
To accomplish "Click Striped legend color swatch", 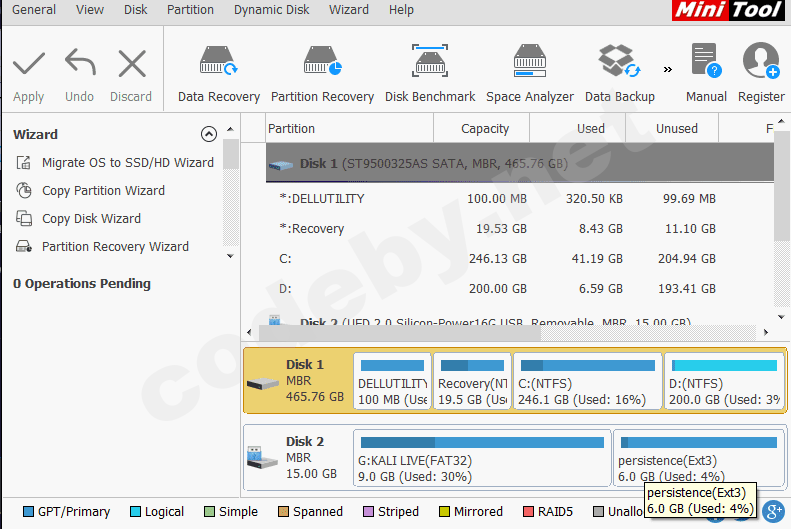I will 368,512.
